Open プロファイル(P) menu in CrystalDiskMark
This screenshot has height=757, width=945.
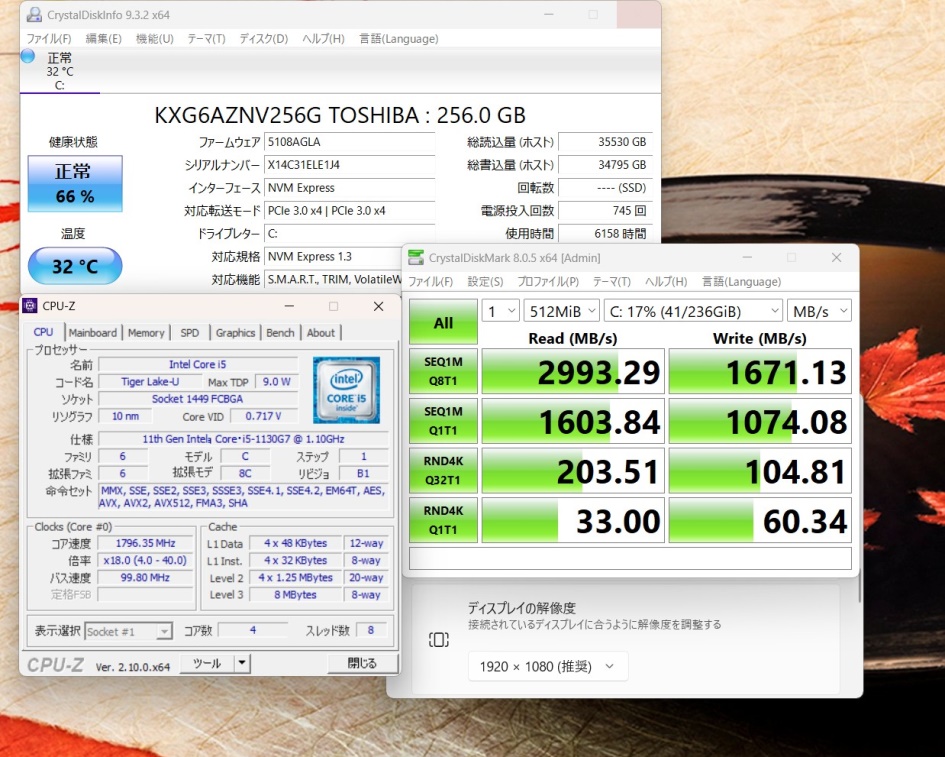pos(548,281)
